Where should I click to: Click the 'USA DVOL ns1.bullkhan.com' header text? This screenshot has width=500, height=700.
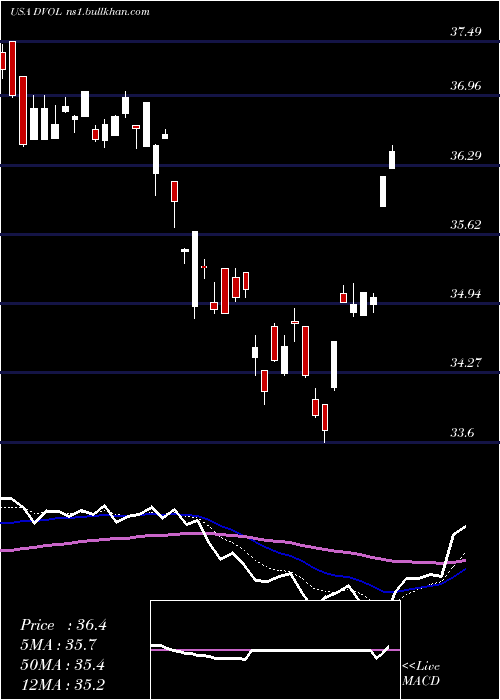pos(79,12)
